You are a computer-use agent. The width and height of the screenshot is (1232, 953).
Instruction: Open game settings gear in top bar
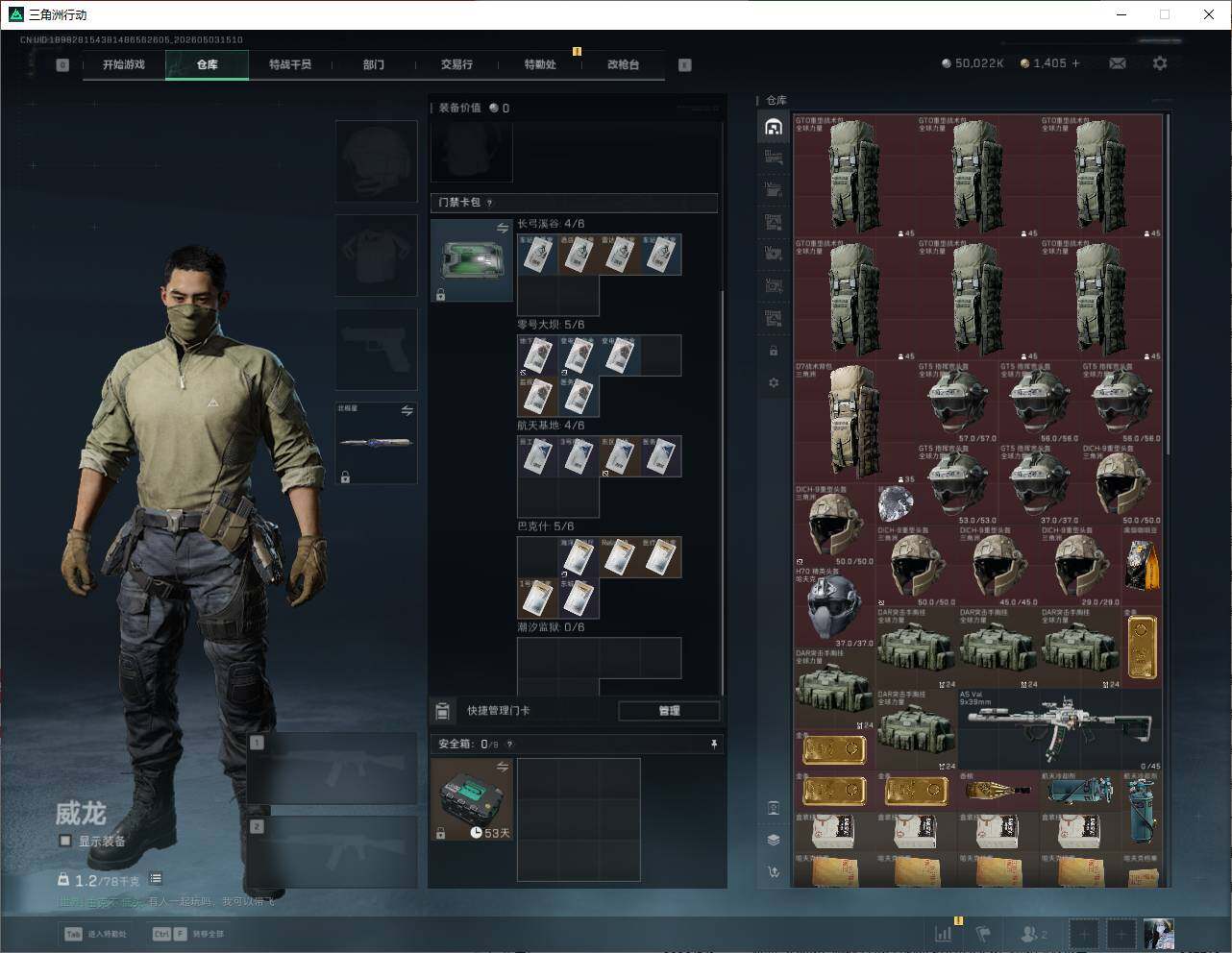(x=1160, y=63)
